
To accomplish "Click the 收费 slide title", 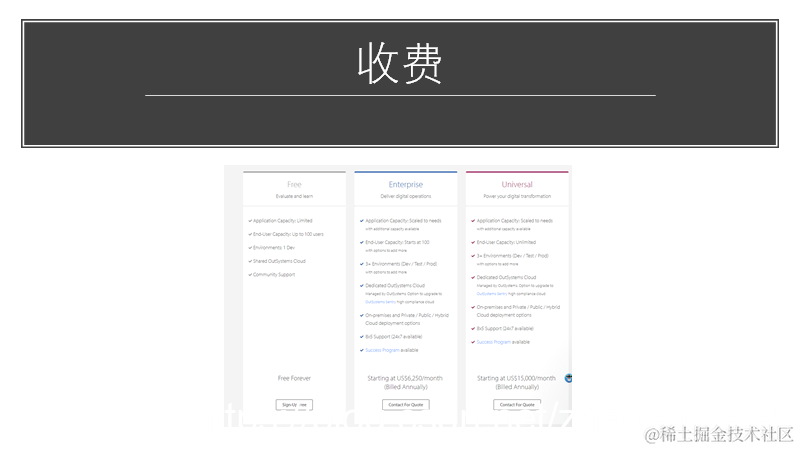I will 399,63.
